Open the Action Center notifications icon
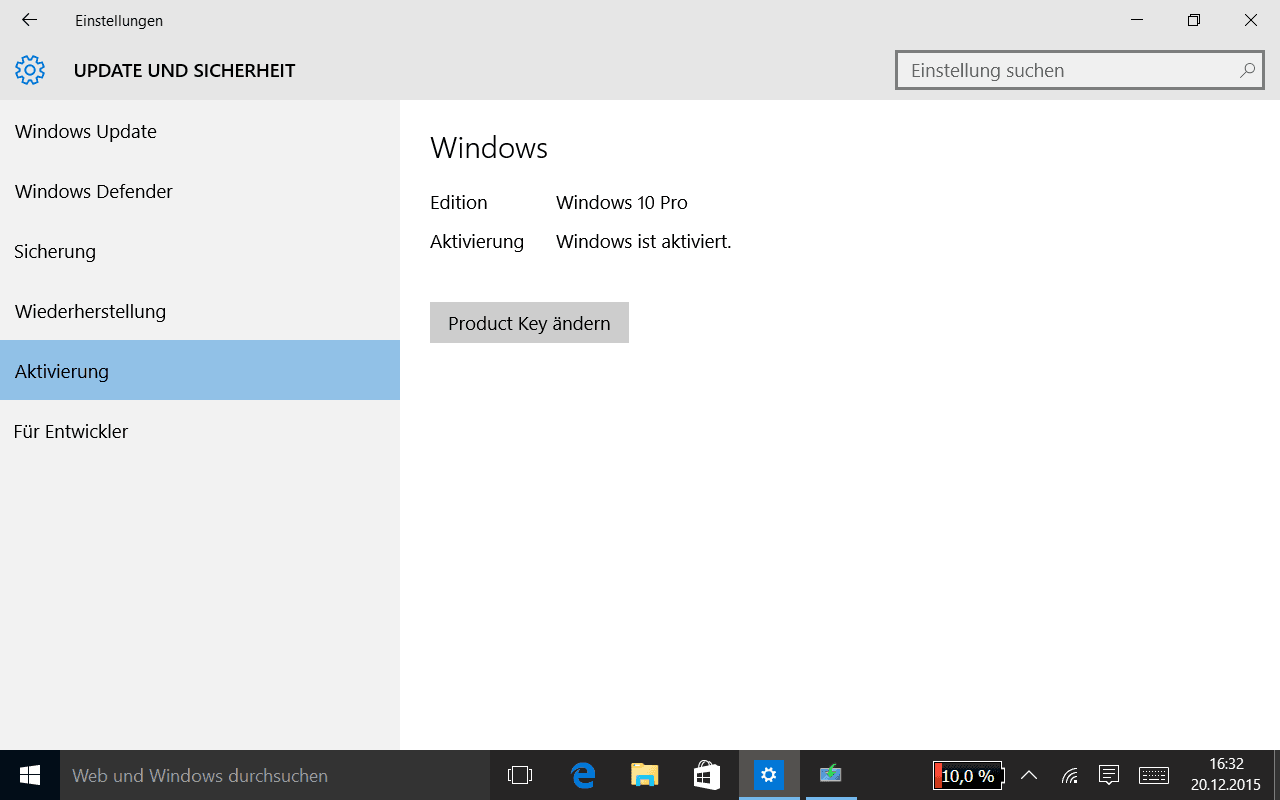1280x800 pixels. tap(1108, 775)
